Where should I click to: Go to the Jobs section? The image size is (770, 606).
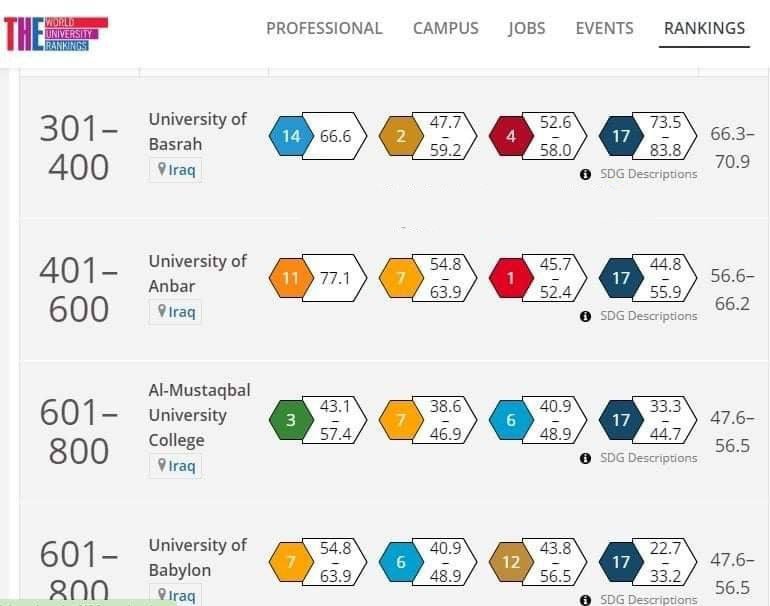pyautogui.click(x=526, y=28)
